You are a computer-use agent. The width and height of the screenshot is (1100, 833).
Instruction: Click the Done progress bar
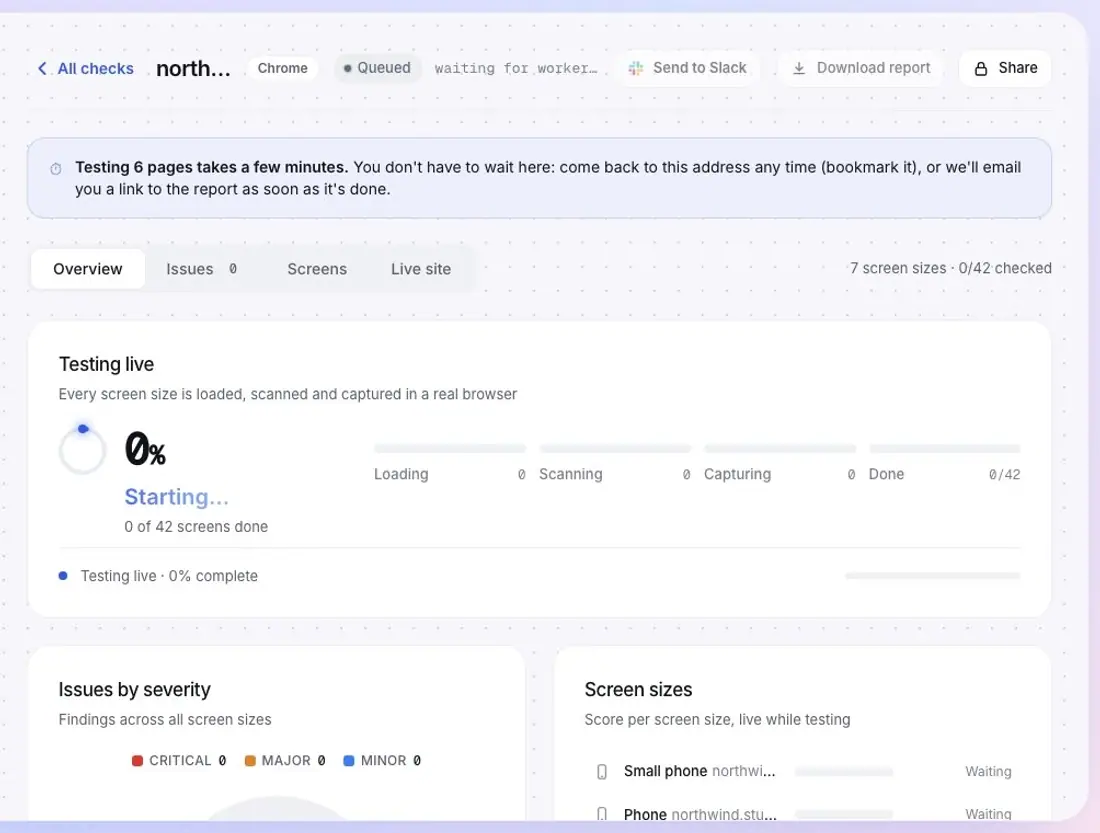pos(945,448)
